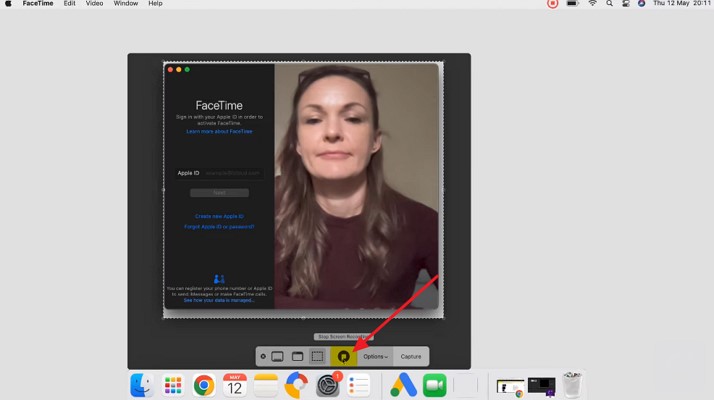This screenshot has height=400, width=714.
Task: Open the Wi-Fi status menu
Action: tap(592, 4)
